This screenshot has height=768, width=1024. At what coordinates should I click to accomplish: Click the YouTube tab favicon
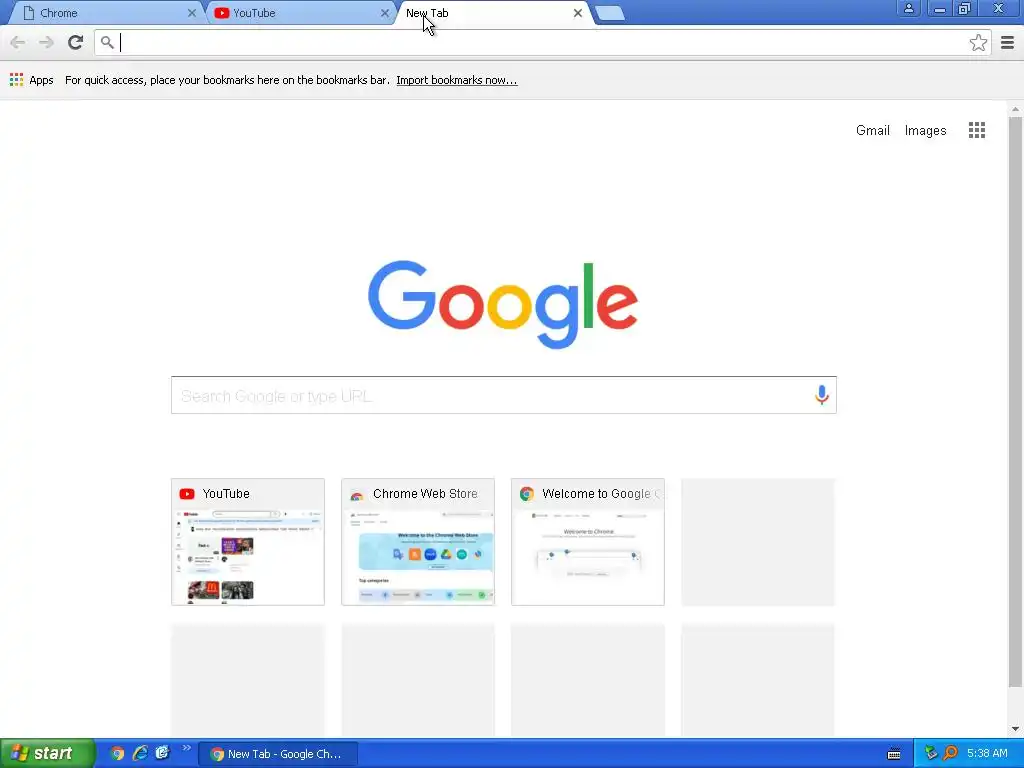pos(222,13)
